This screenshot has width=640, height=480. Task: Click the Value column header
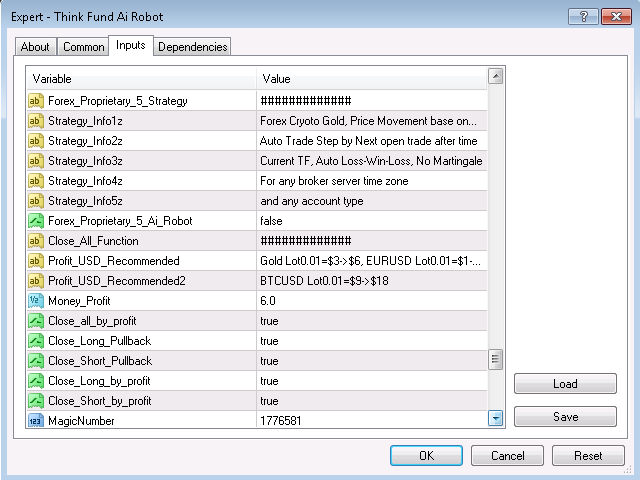pos(372,79)
